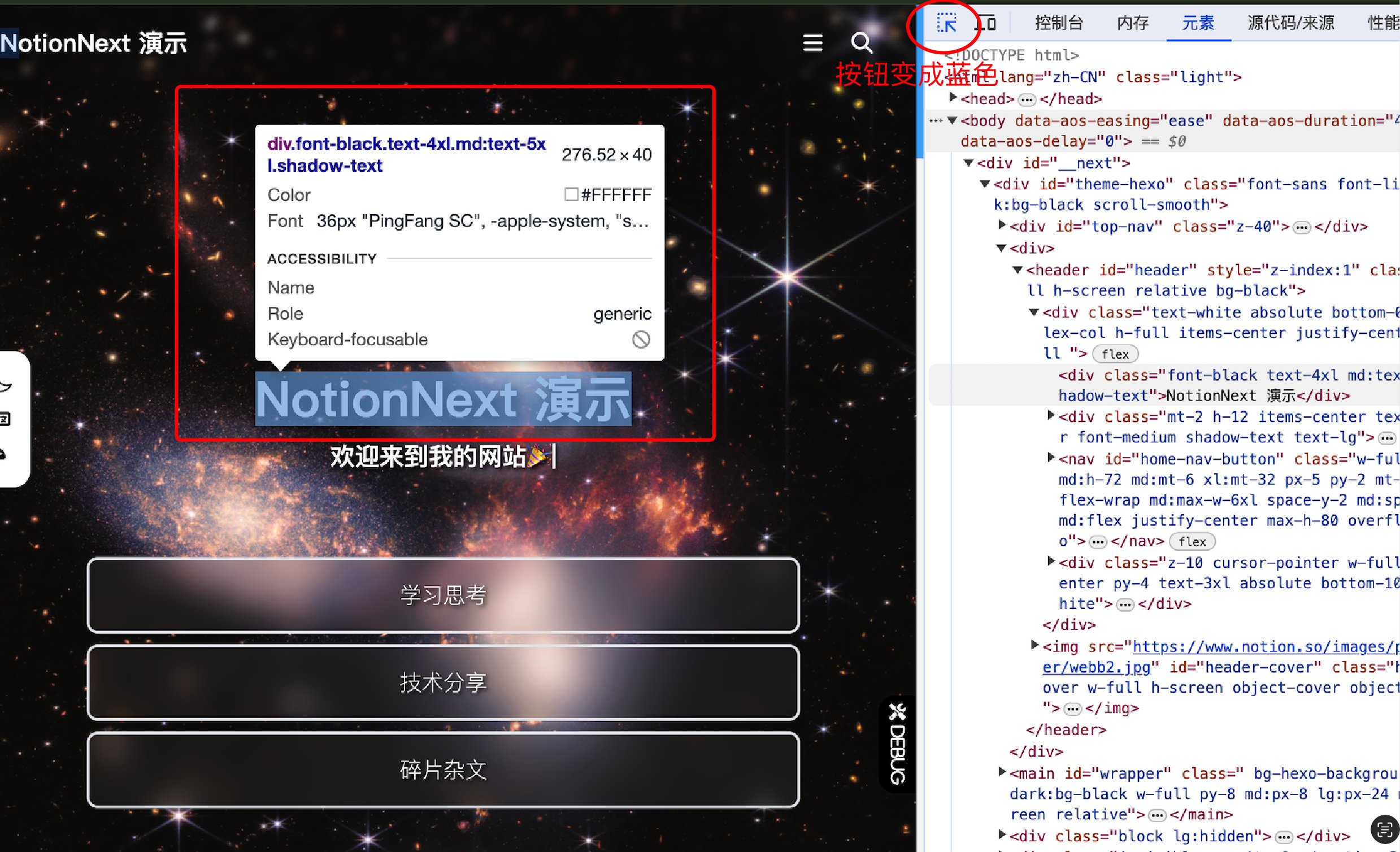Expand the block lg:hidden div node
1400x852 pixels.
1002,836
